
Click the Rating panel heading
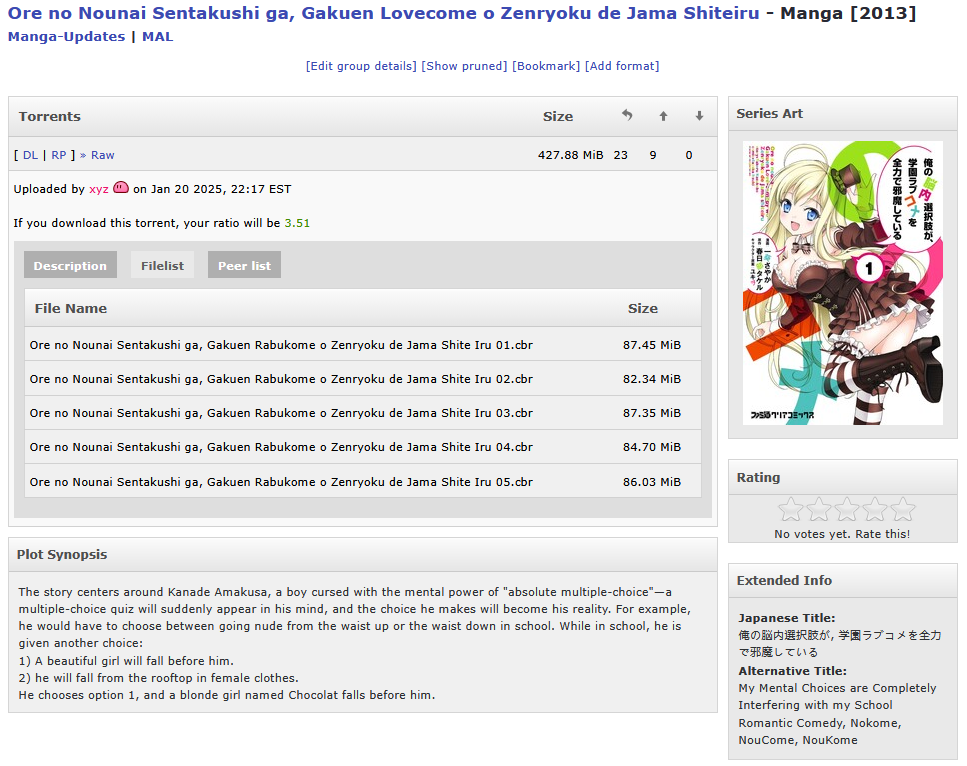pos(759,477)
